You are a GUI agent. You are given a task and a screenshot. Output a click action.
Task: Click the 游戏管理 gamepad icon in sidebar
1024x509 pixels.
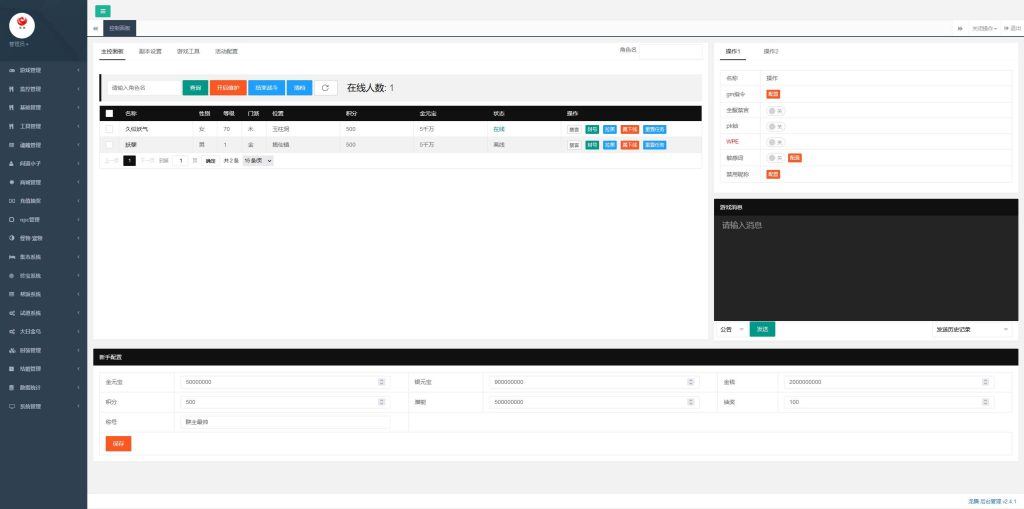pos(11,71)
